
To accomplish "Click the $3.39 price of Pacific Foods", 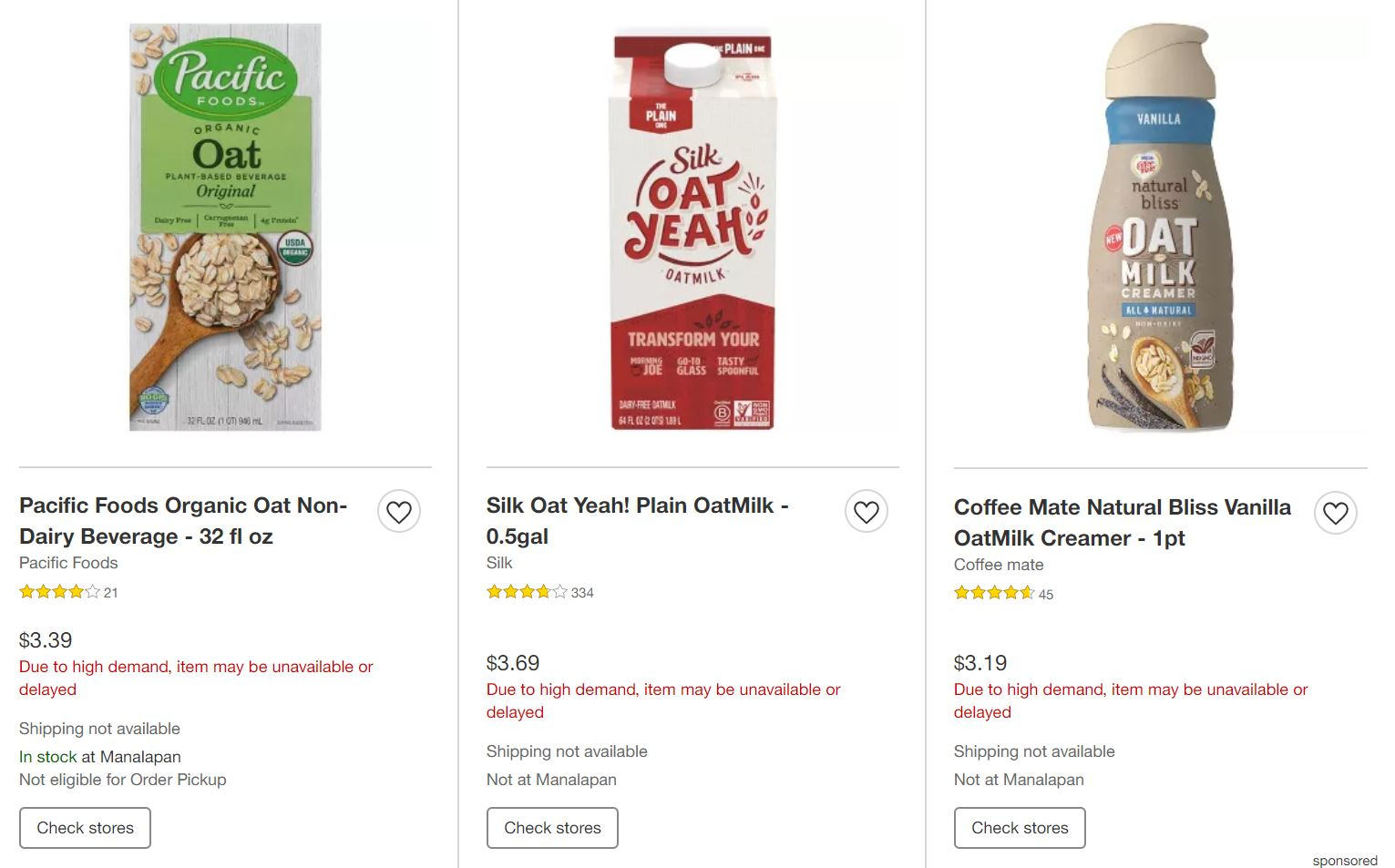I will coord(46,640).
